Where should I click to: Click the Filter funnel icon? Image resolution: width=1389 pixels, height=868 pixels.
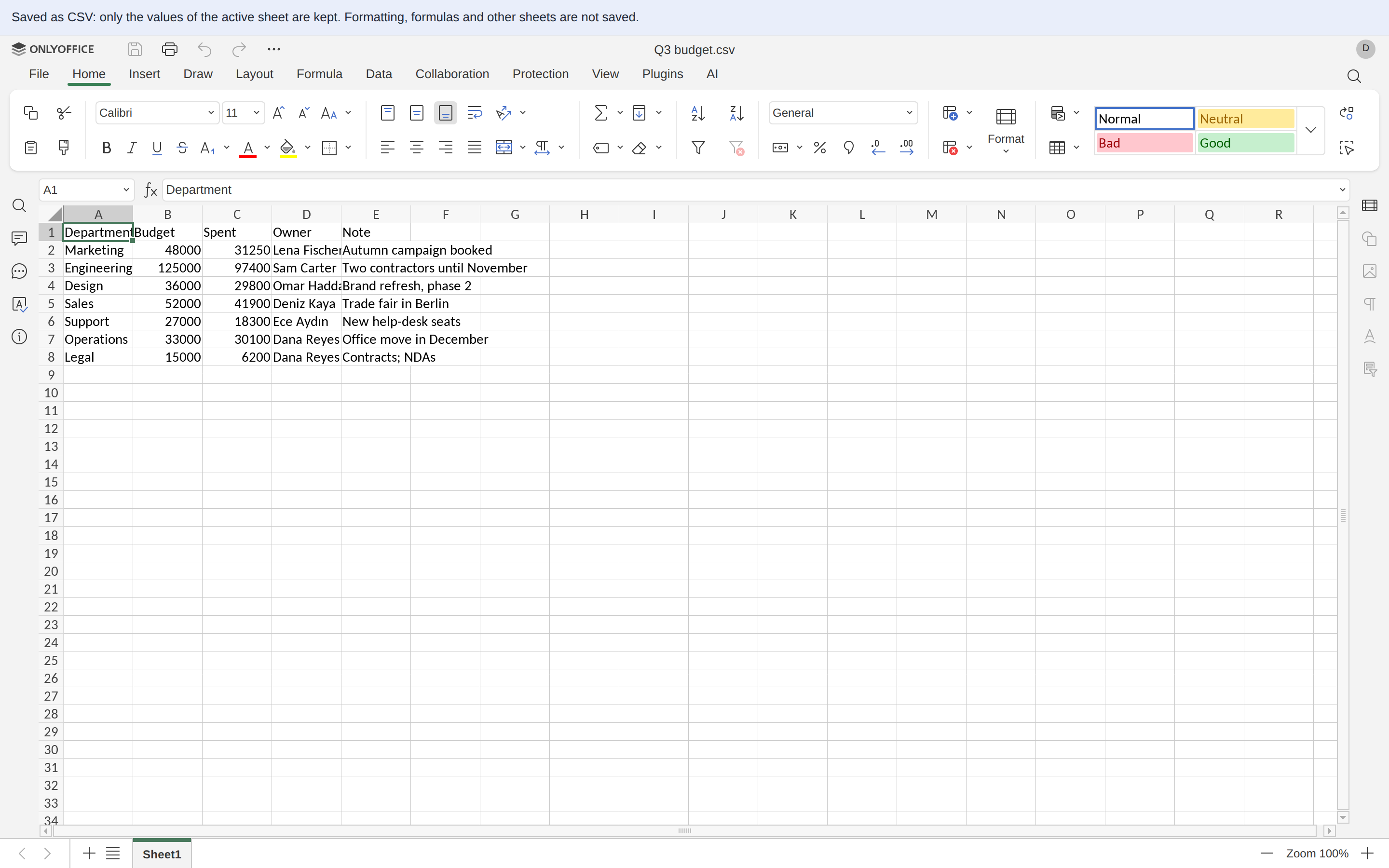(x=698, y=148)
